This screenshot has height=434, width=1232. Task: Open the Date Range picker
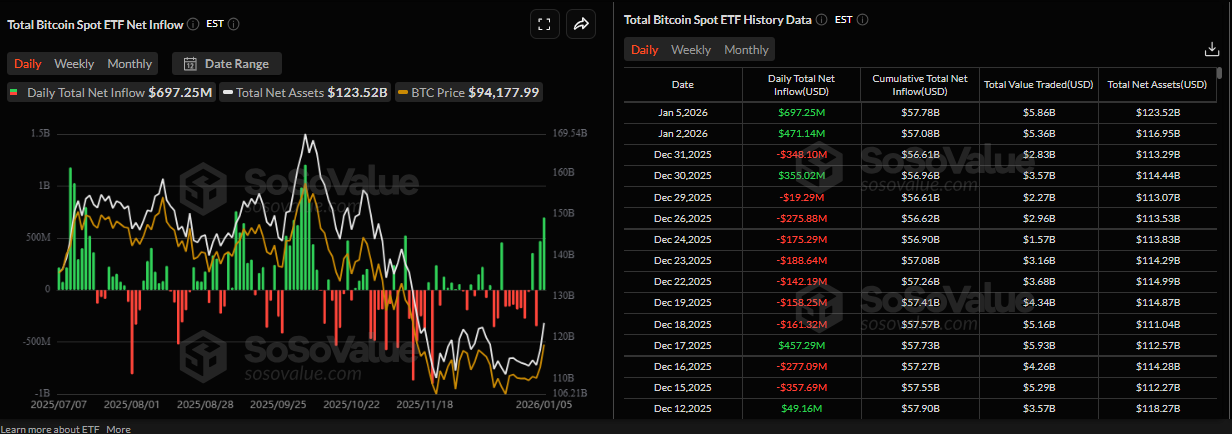coord(227,64)
